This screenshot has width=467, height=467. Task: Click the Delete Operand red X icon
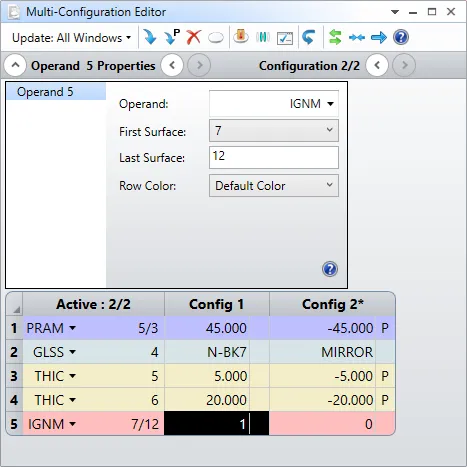click(194, 37)
